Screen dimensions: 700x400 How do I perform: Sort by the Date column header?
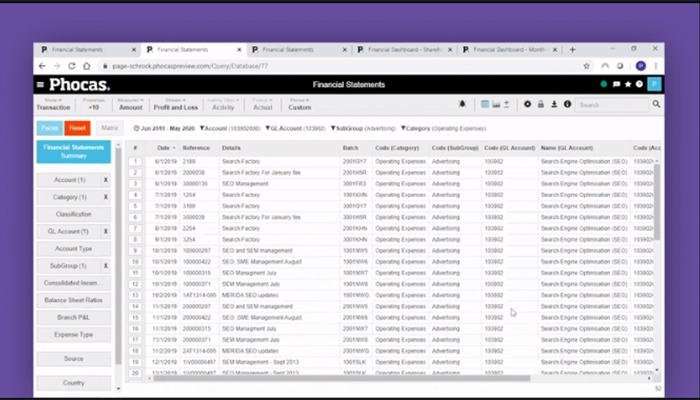coord(163,148)
